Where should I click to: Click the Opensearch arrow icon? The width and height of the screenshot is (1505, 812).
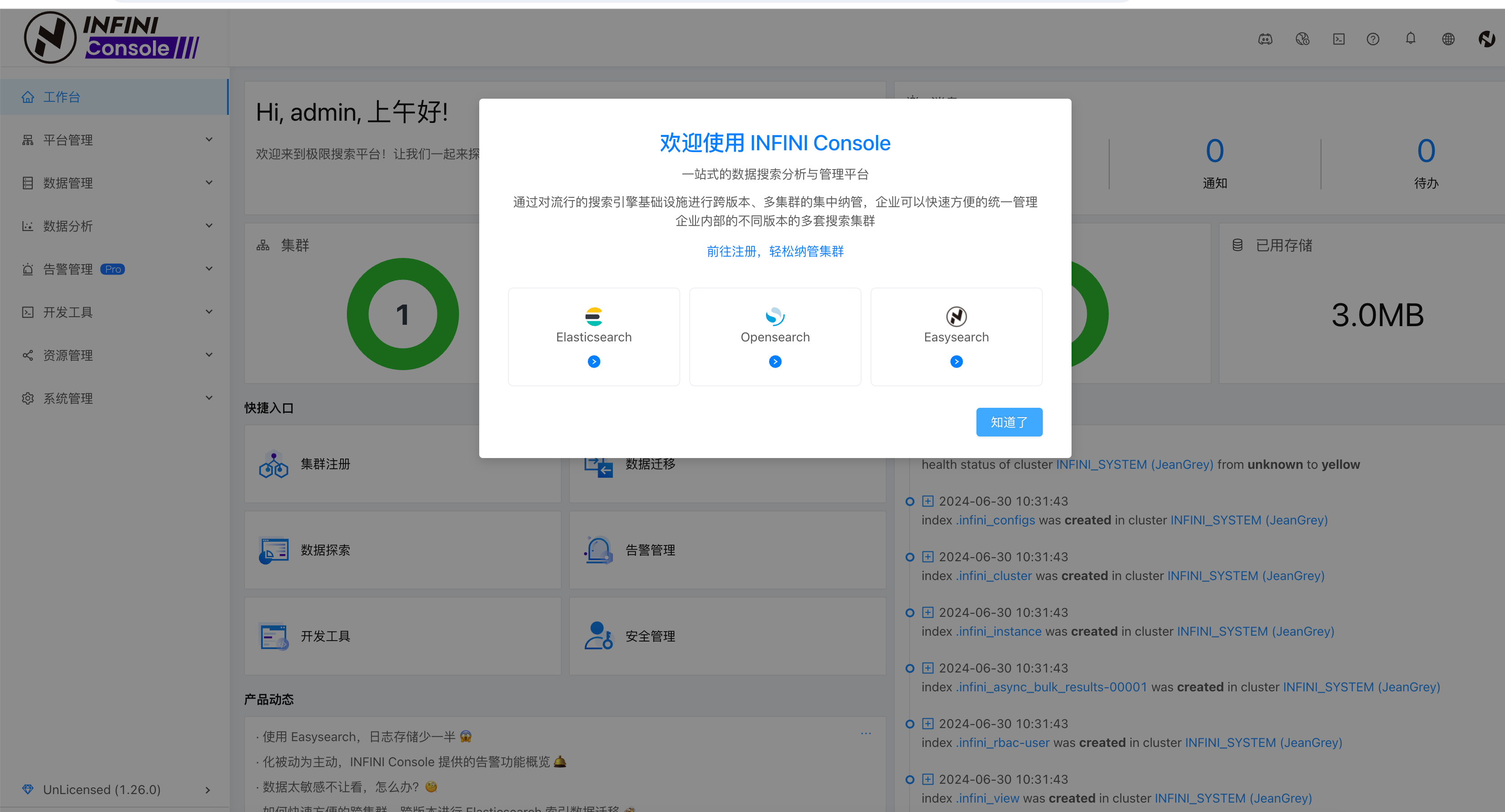point(774,362)
